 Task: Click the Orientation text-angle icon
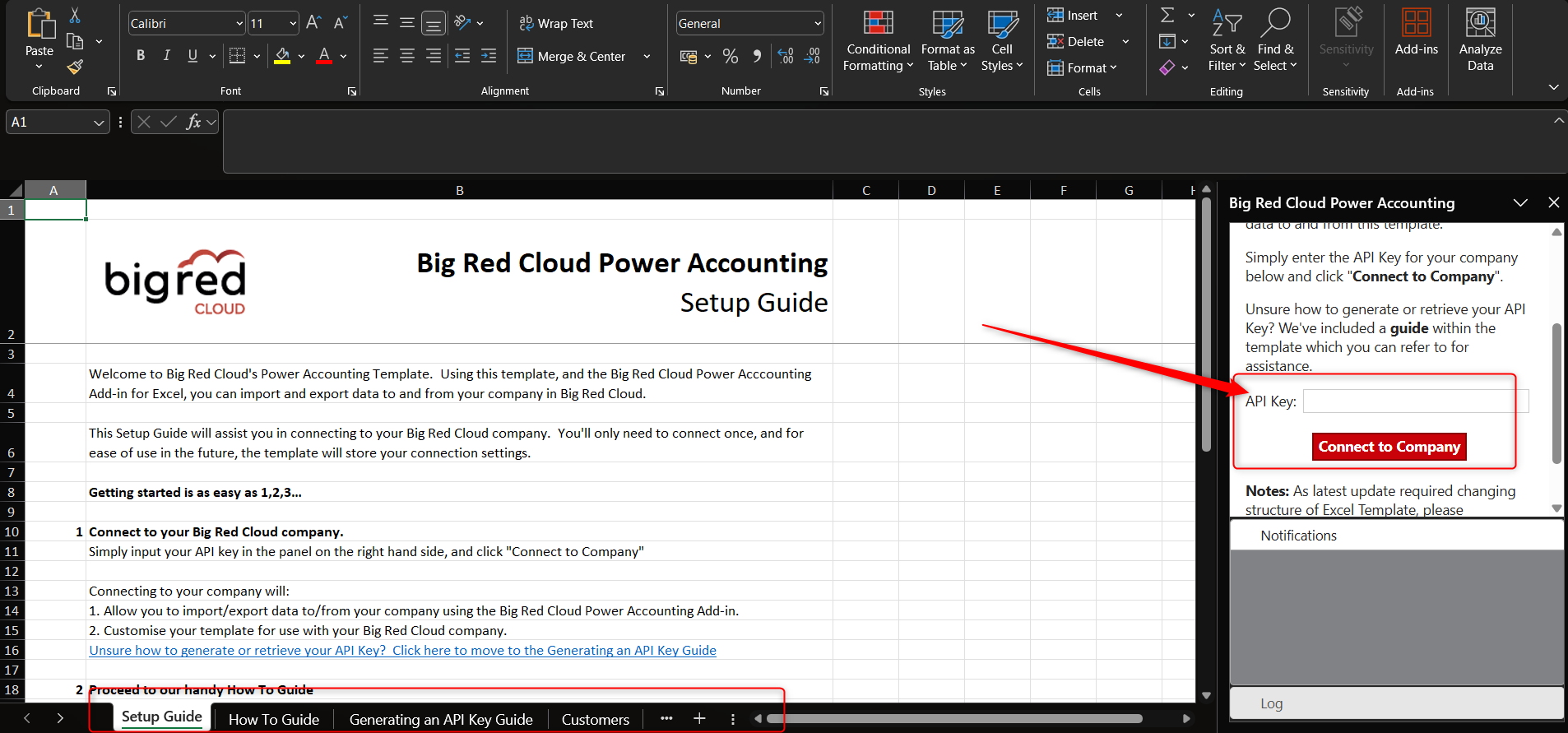coord(463,22)
